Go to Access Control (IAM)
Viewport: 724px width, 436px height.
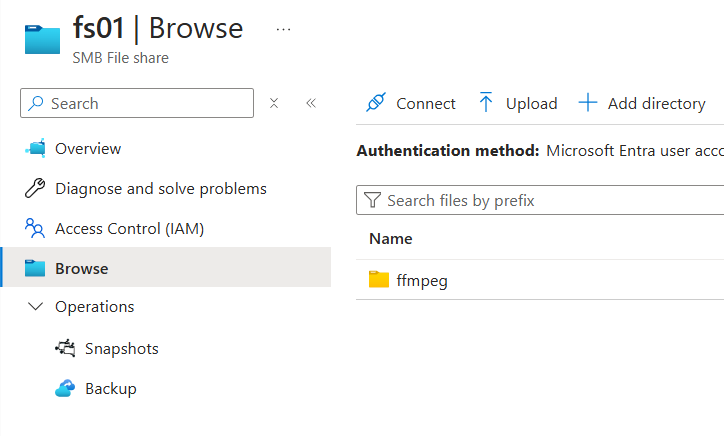point(129,229)
